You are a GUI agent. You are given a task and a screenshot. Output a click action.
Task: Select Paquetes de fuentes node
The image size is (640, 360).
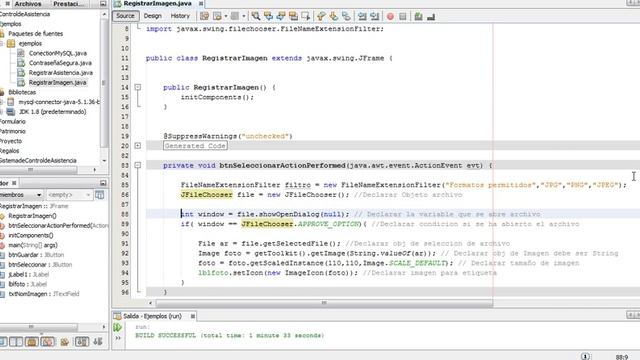(36, 33)
